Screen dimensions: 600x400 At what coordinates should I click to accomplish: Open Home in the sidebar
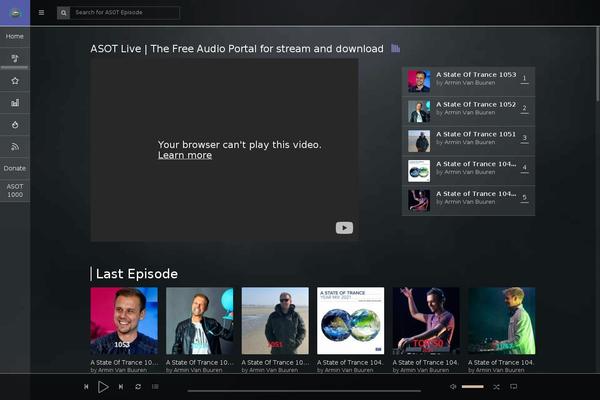(x=15, y=36)
